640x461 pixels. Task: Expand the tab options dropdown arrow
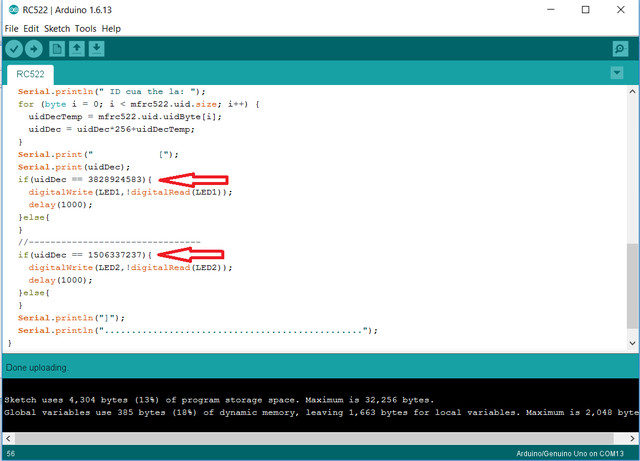(x=617, y=73)
